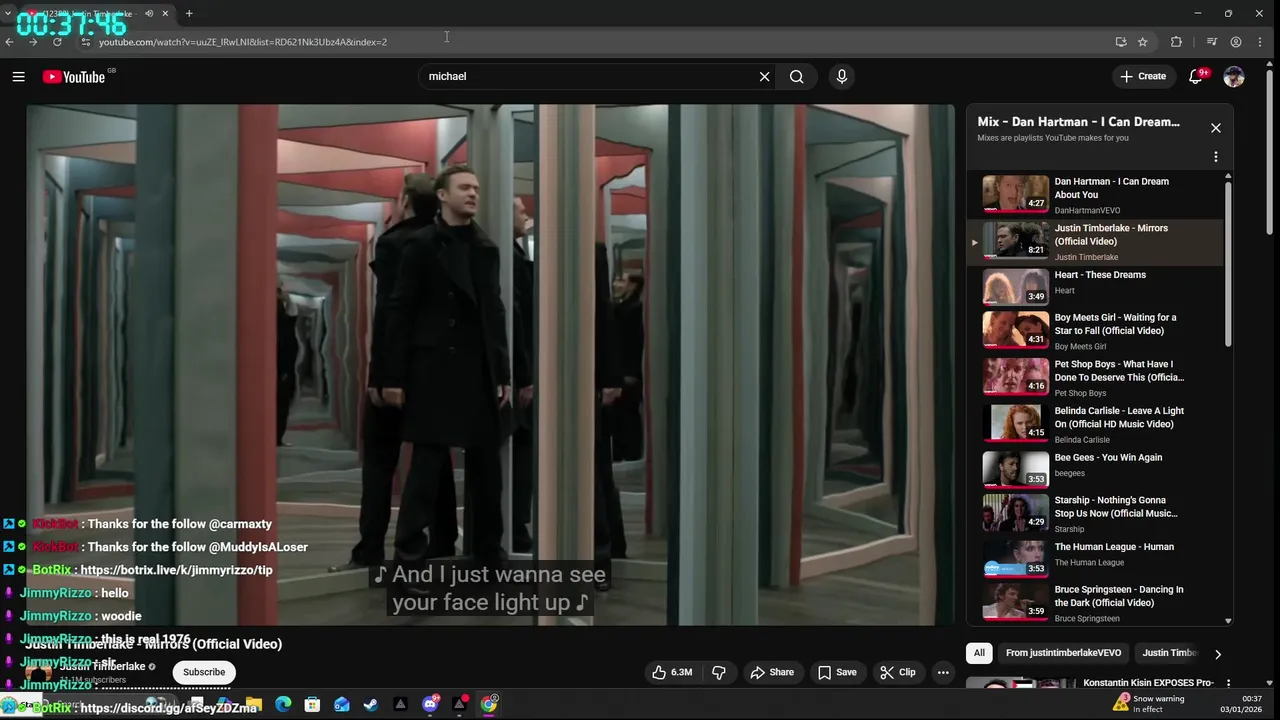The width and height of the screenshot is (1280, 720).
Task: Open Chrome icon in taskbar
Action: point(489,704)
